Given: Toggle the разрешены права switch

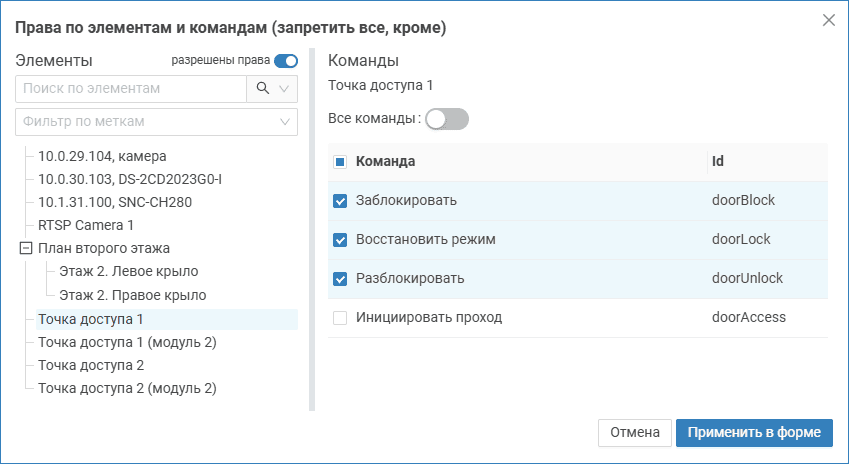Looking at the screenshot, I should 286,60.
